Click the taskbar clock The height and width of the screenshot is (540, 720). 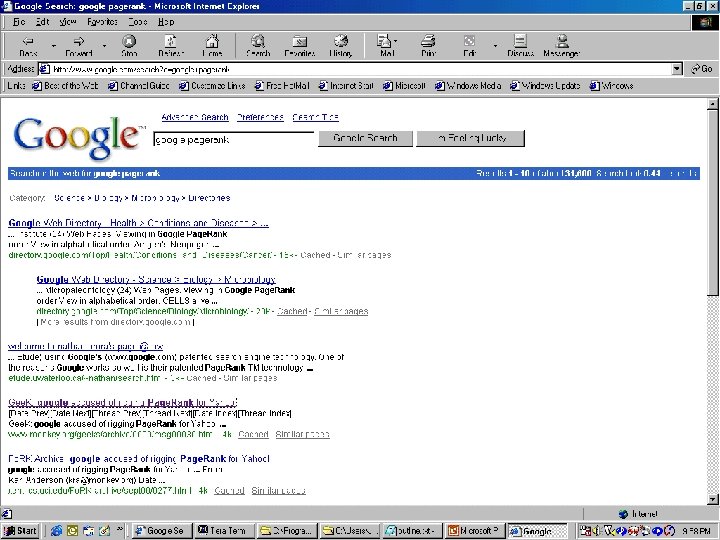point(696,531)
